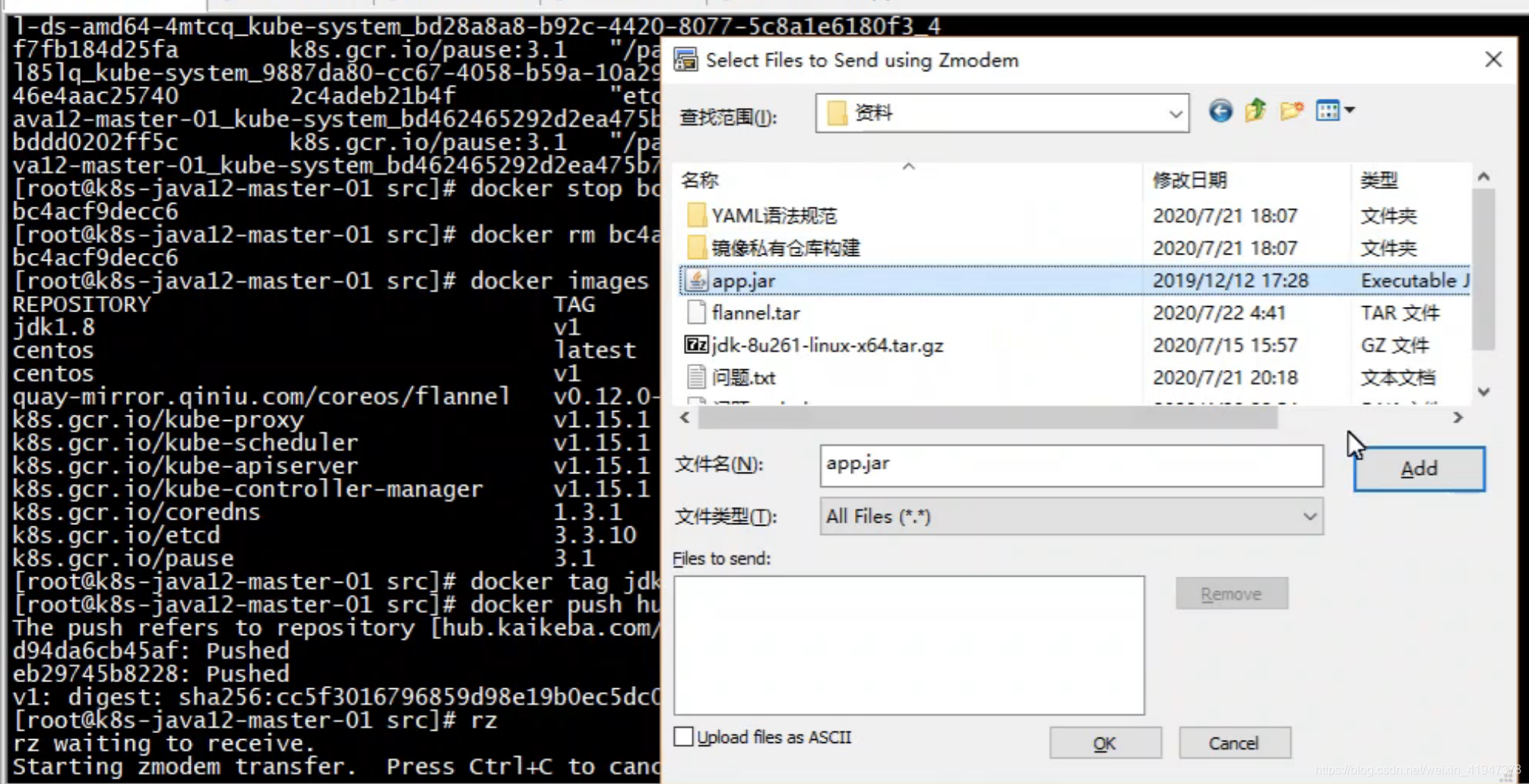Close the Select Files to Send dialog
Viewport: 1529px width, 784px height.
[x=1493, y=59]
